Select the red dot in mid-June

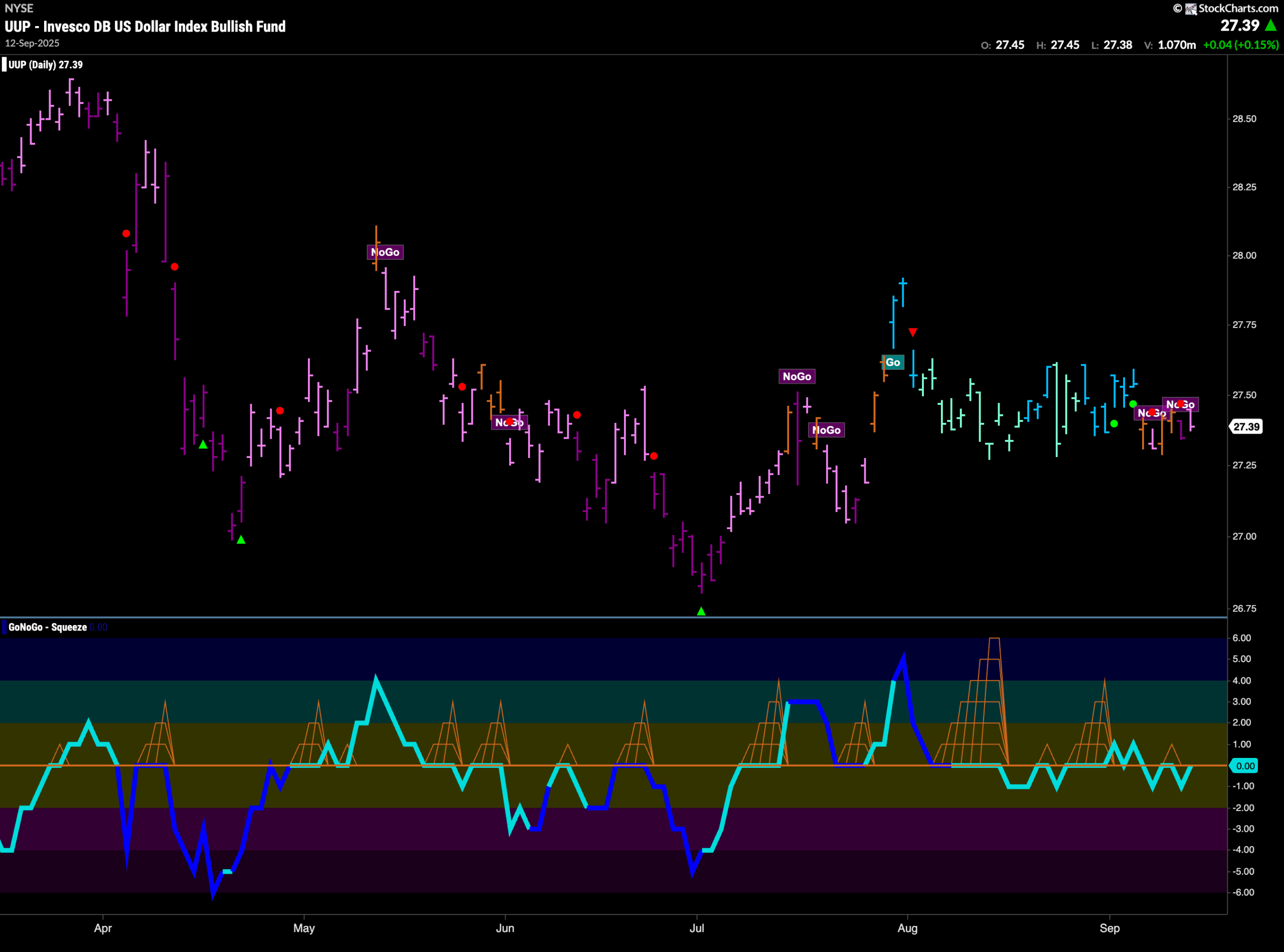click(577, 415)
